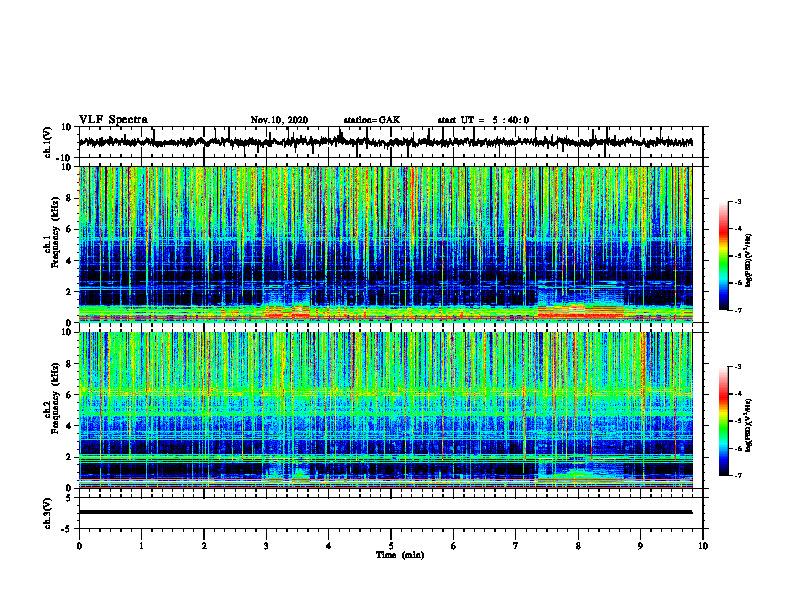792x612 pixels.
Task: Click the "-3" label on ch.1 color scale
Action: pos(737,202)
